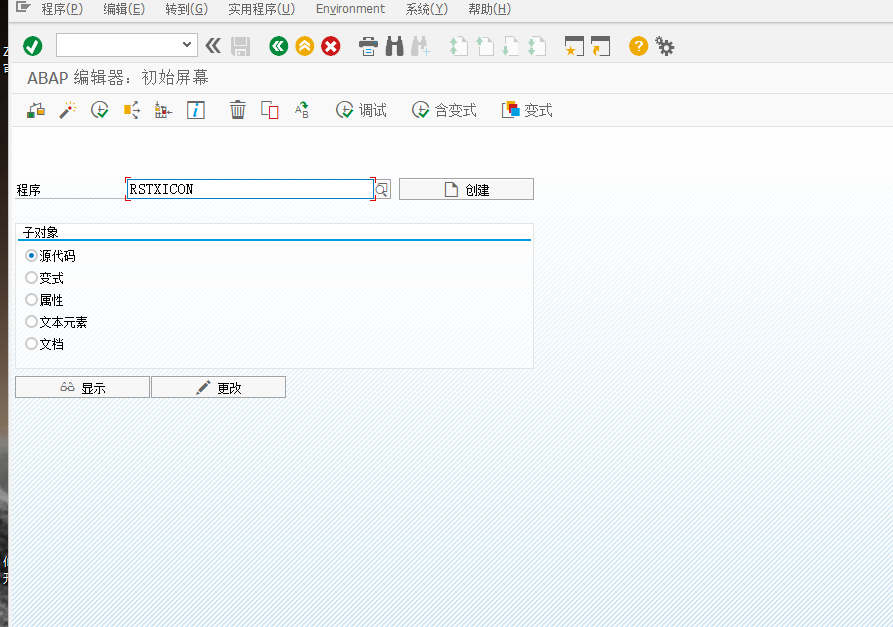The width and height of the screenshot is (893, 627).
Task: Select the 变式 radio button under 子对象
Action: tap(31, 278)
